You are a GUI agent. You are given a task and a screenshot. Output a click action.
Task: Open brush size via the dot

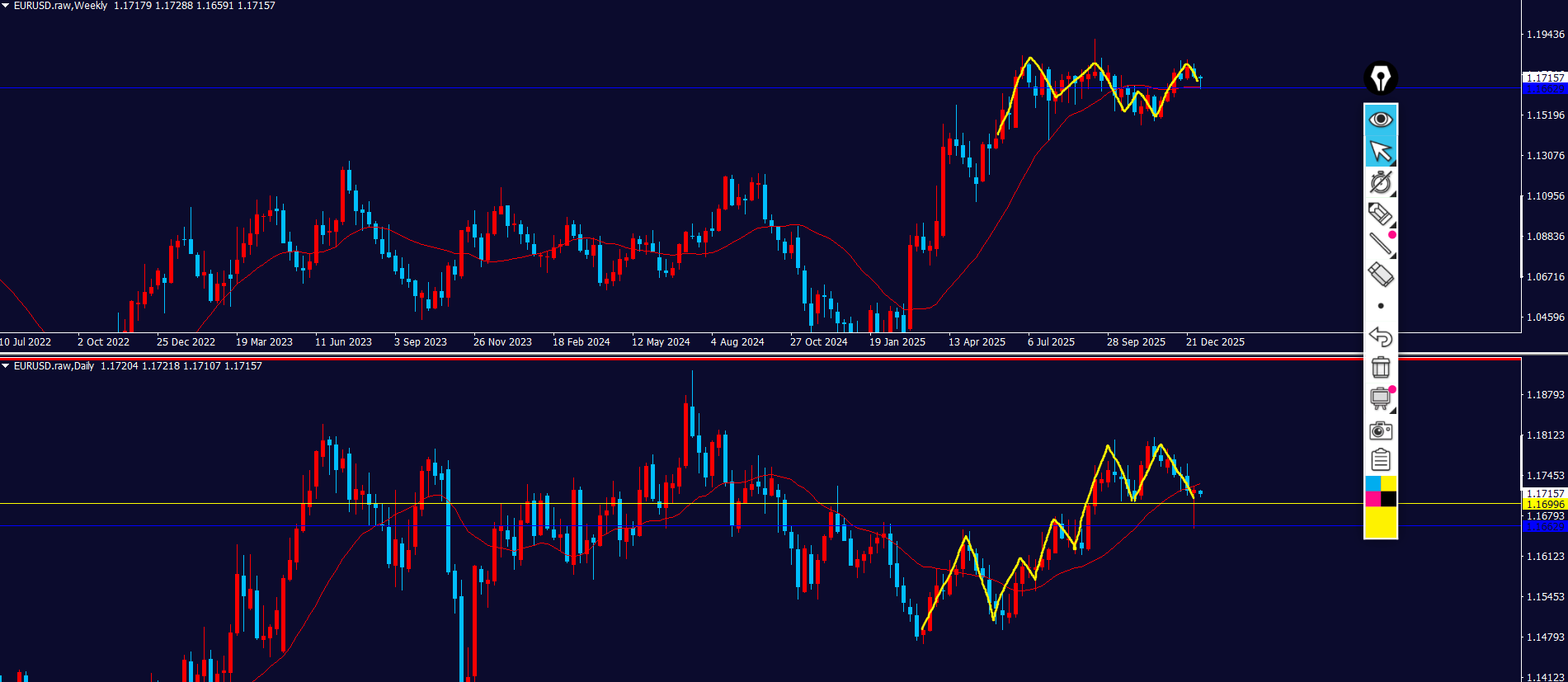(1380, 306)
